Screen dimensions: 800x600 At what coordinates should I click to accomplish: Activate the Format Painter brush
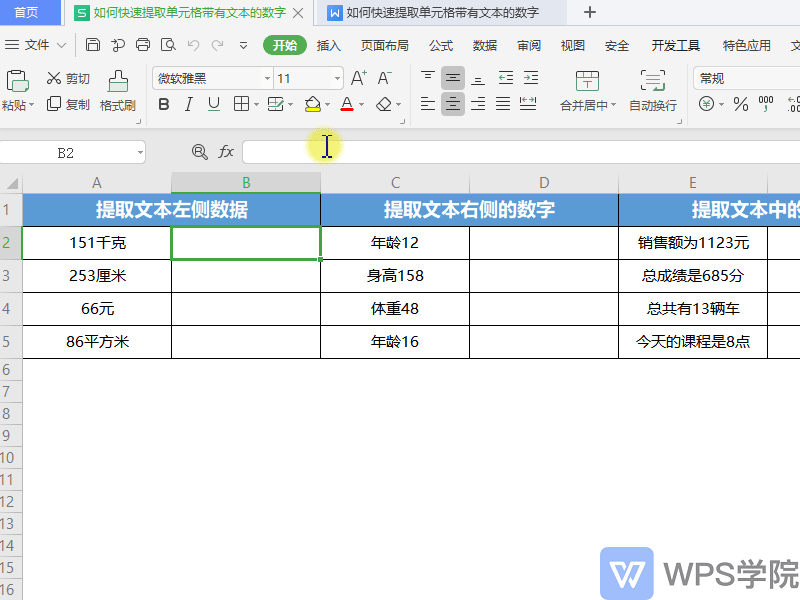click(x=118, y=81)
